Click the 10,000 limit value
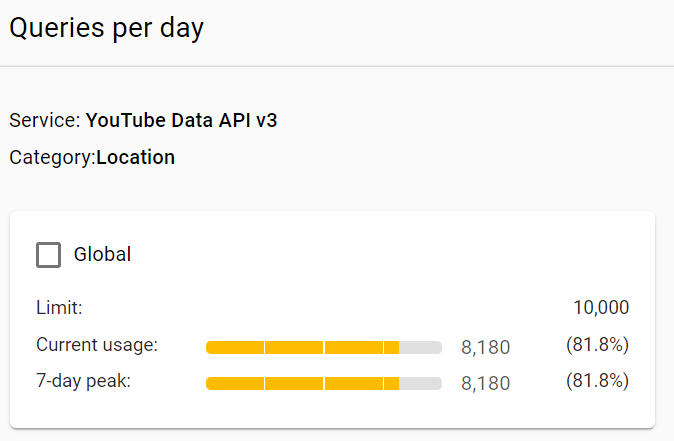Image resolution: width=674 pixels, height=441 pixels. tap(601, 308)
